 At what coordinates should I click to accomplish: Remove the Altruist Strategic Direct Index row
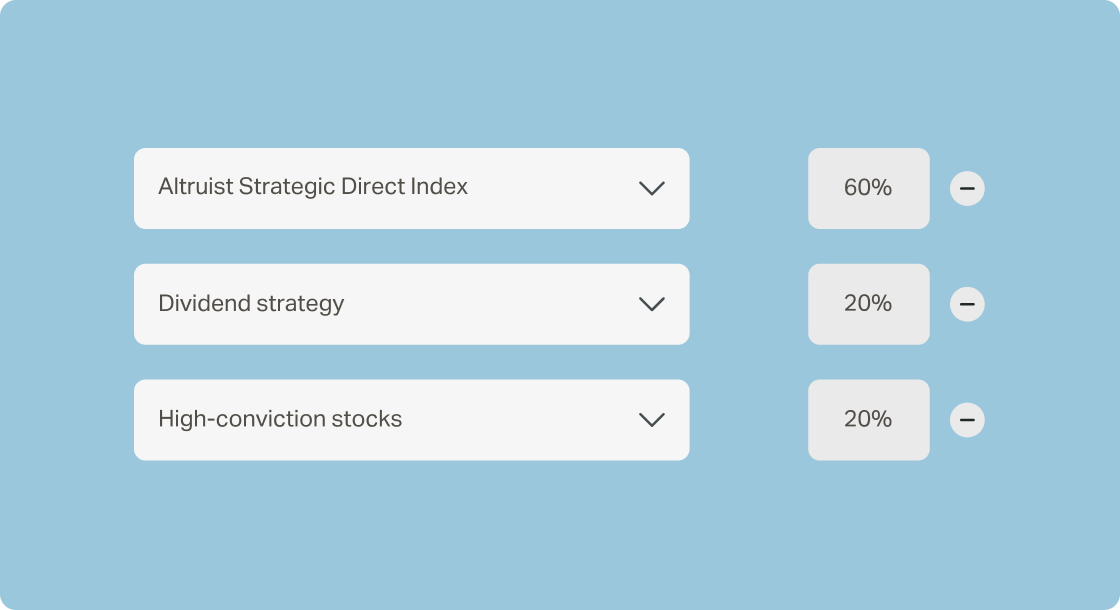tap(967, 189)
